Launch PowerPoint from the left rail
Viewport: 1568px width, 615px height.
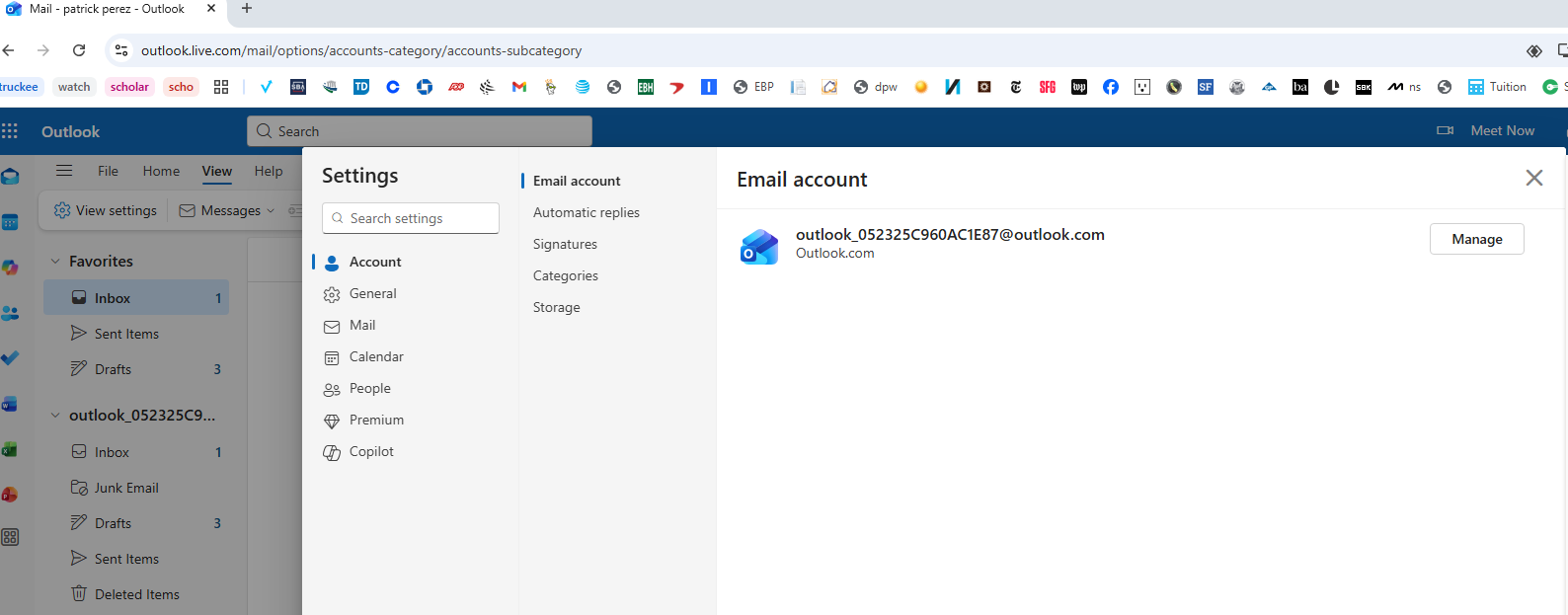tap(10, 495)
